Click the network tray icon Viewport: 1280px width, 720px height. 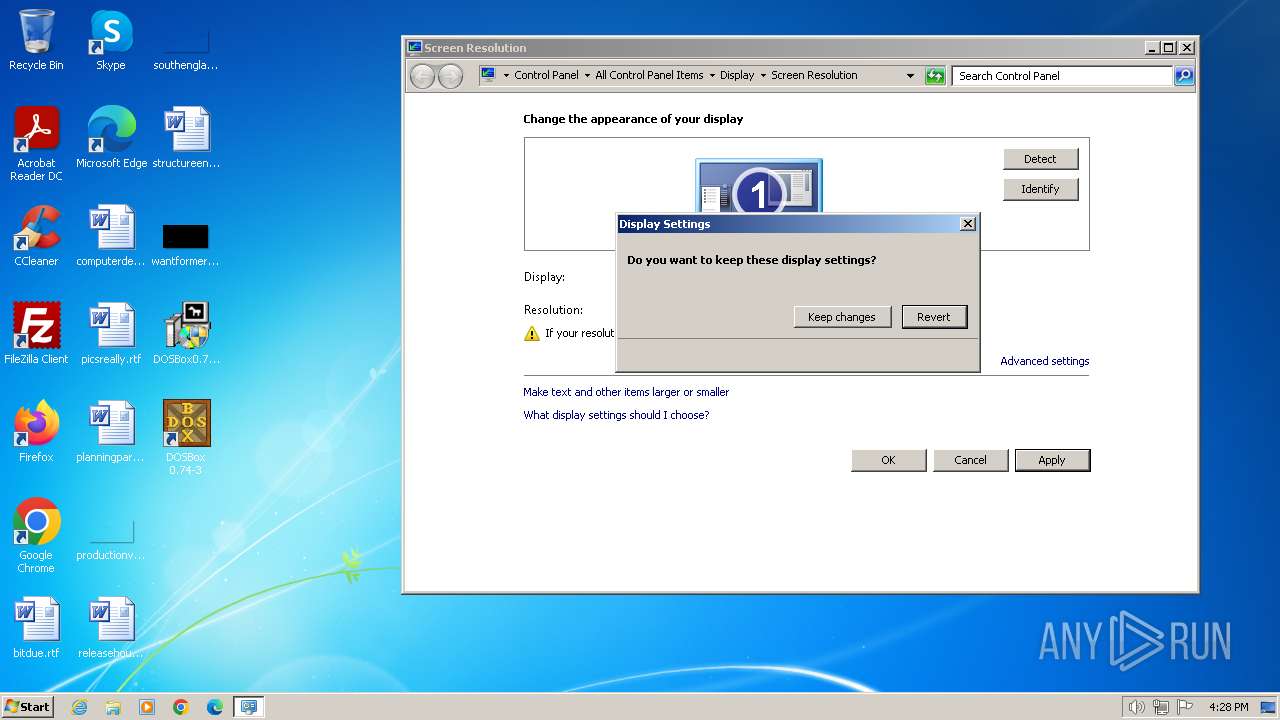(x=1160, y=707)
